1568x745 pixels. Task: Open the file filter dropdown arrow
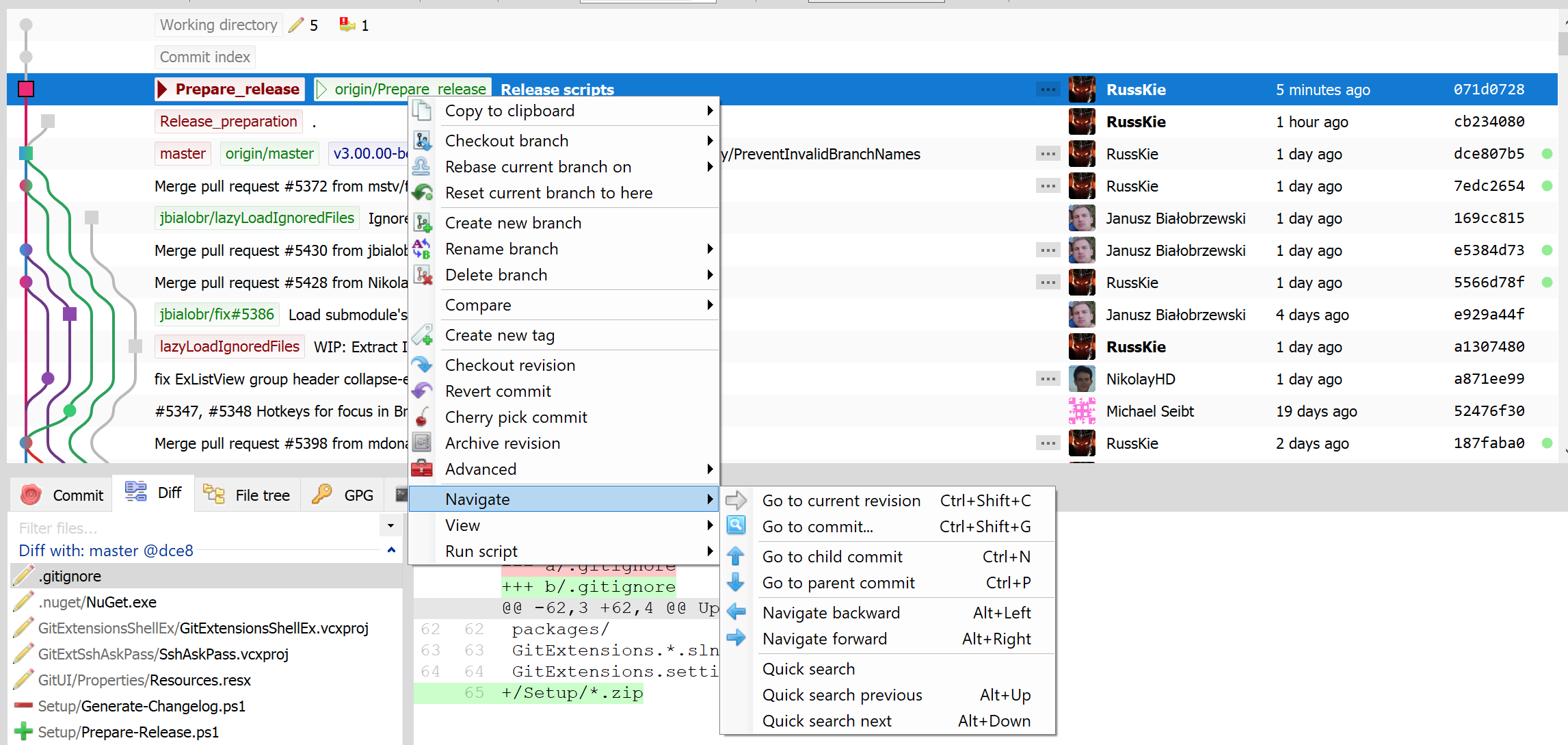(x=390, y=525)
